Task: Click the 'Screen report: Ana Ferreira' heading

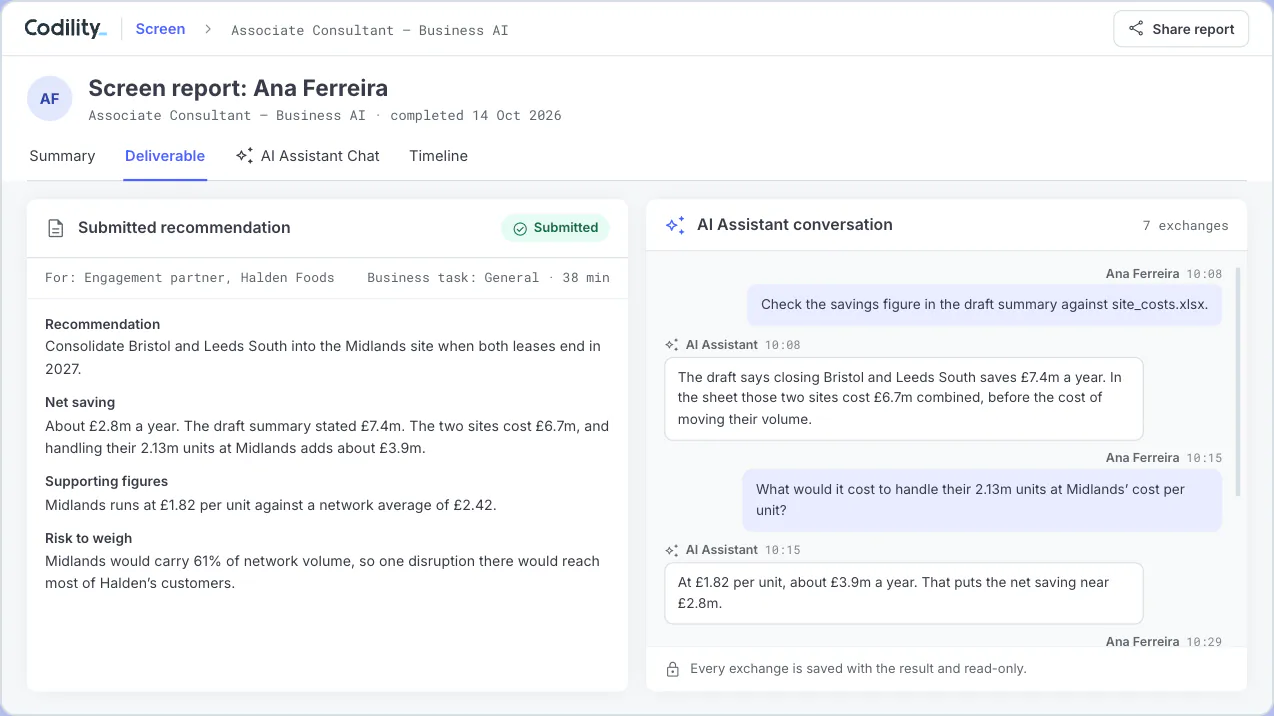Action: point(238,88)
